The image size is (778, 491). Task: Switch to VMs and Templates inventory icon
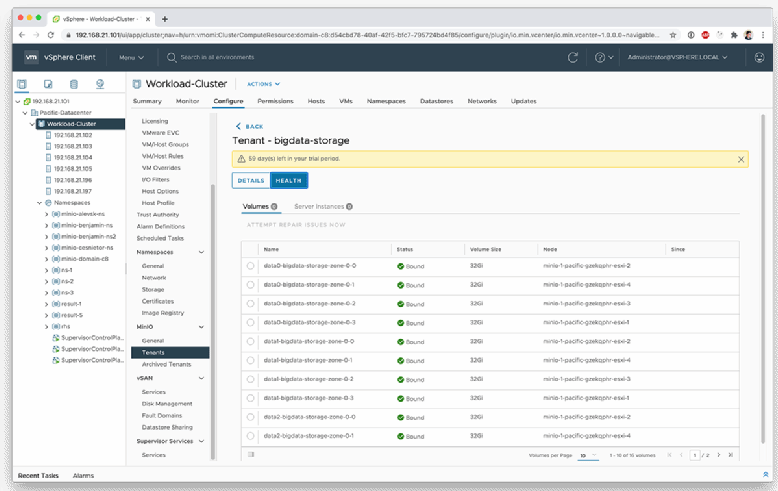pyautogui.click(x=48, y=84)
